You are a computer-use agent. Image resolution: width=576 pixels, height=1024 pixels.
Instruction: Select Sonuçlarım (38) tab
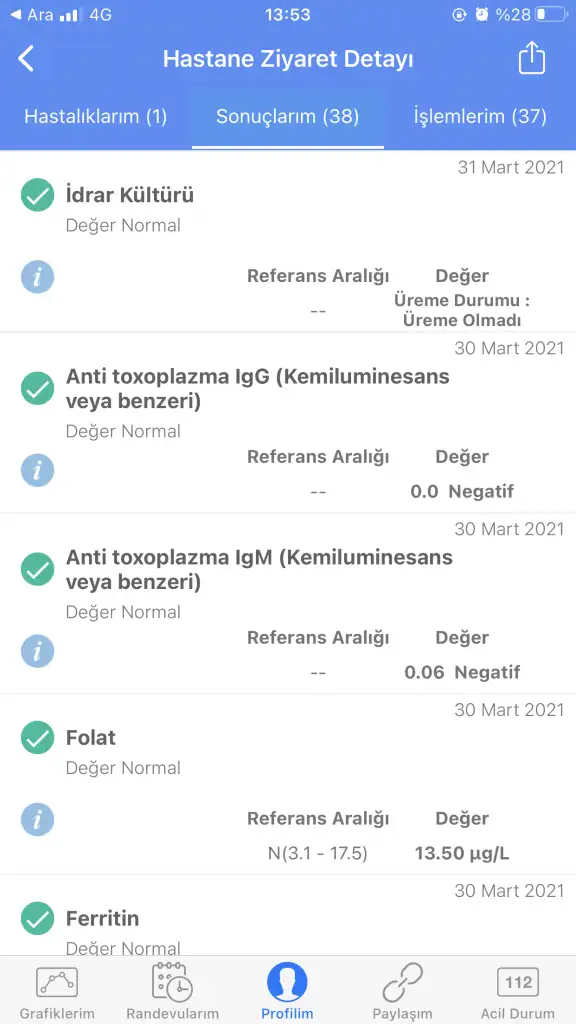click(x=288, y=117)
